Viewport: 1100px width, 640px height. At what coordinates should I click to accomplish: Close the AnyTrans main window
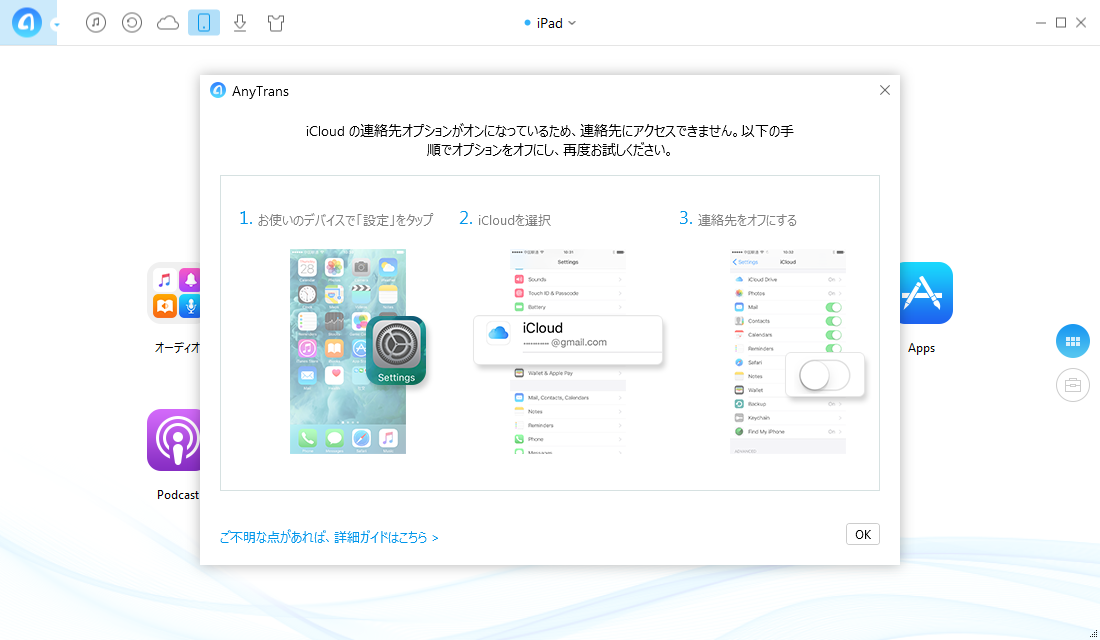click(1081, 23)
